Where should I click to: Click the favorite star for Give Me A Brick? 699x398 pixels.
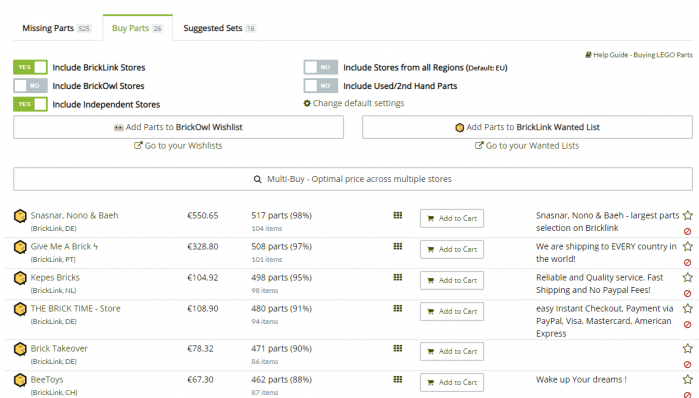click(x=687, y=246)
